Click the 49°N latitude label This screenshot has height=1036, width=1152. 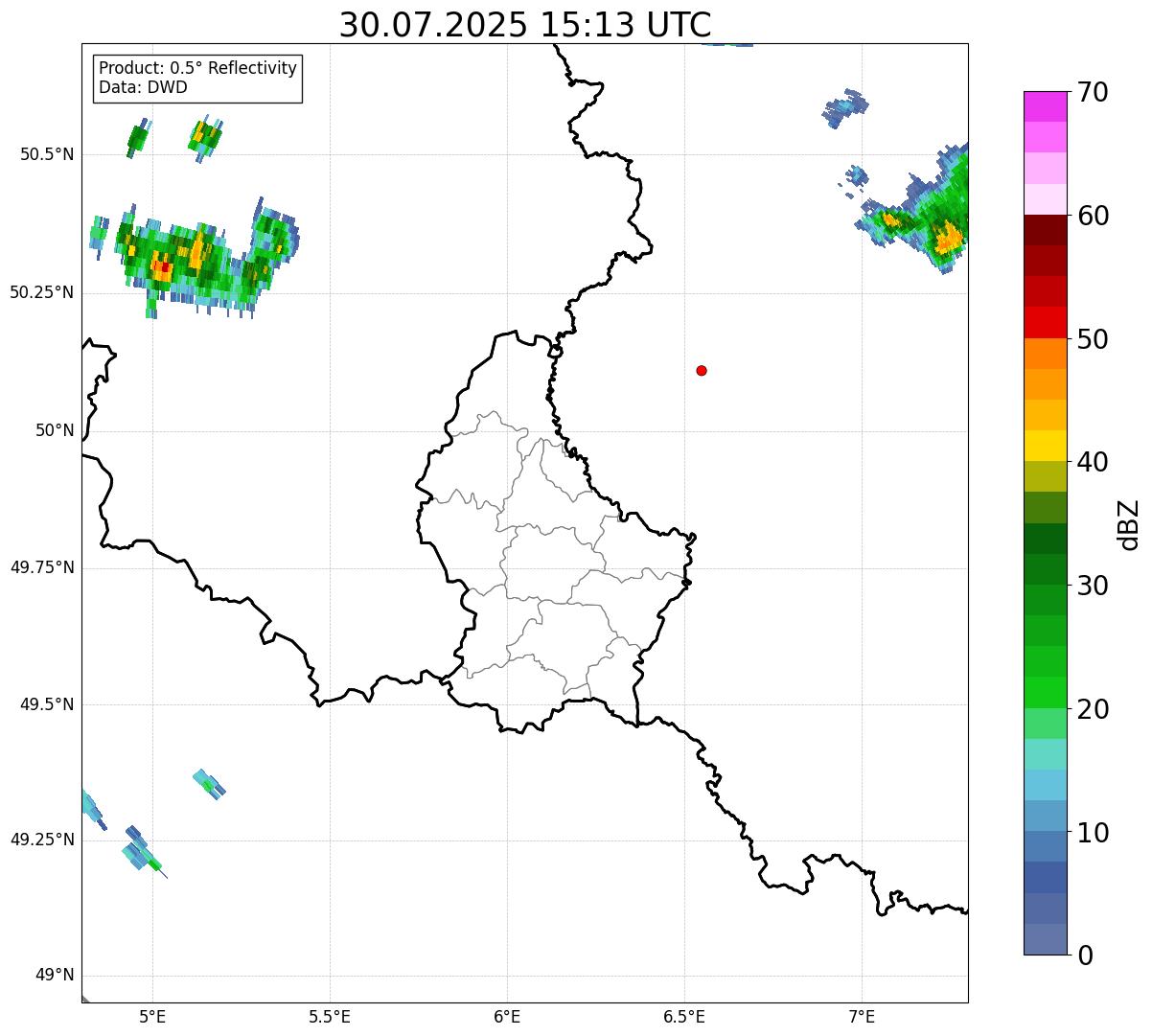55,976
